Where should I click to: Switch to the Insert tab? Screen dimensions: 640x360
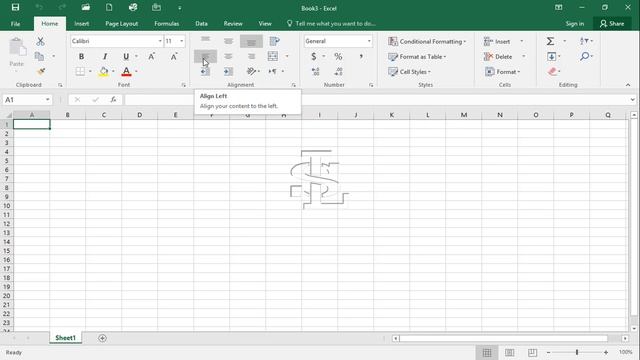point(82,24)
